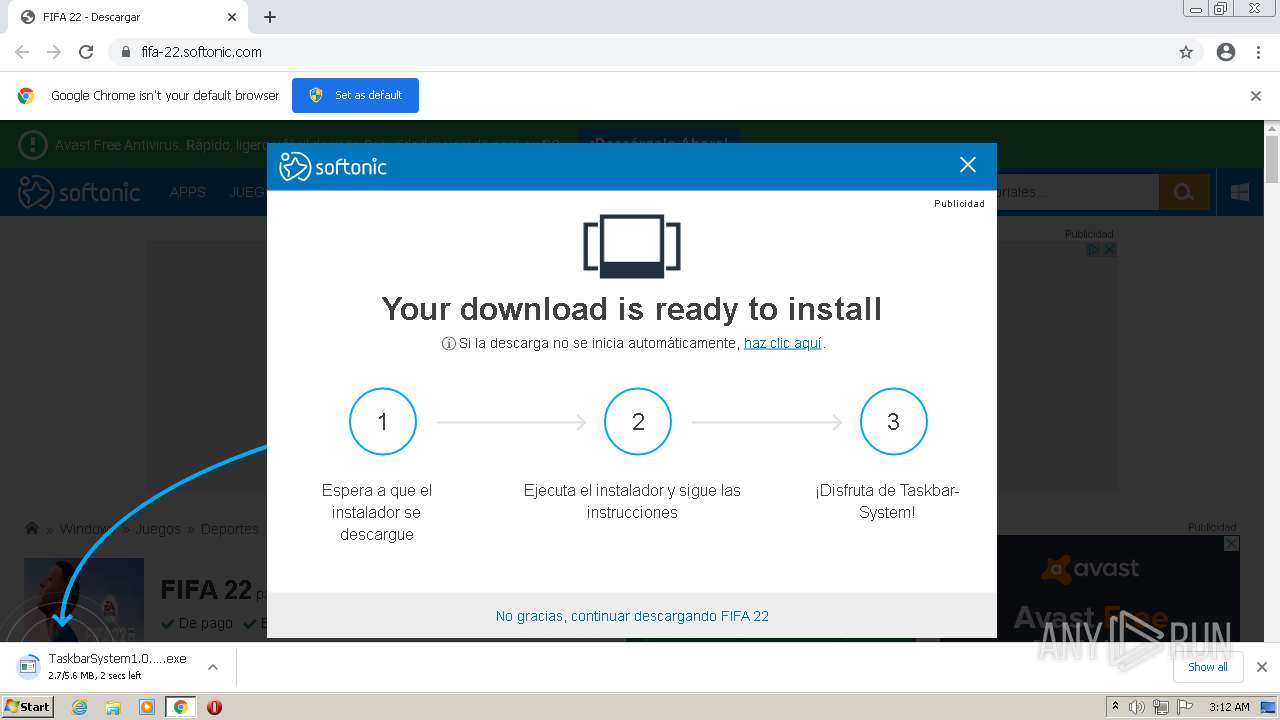Screen dimensions: 1280x720
Task: Open File Explorer from taskbar
Action: tap(113, 707)
